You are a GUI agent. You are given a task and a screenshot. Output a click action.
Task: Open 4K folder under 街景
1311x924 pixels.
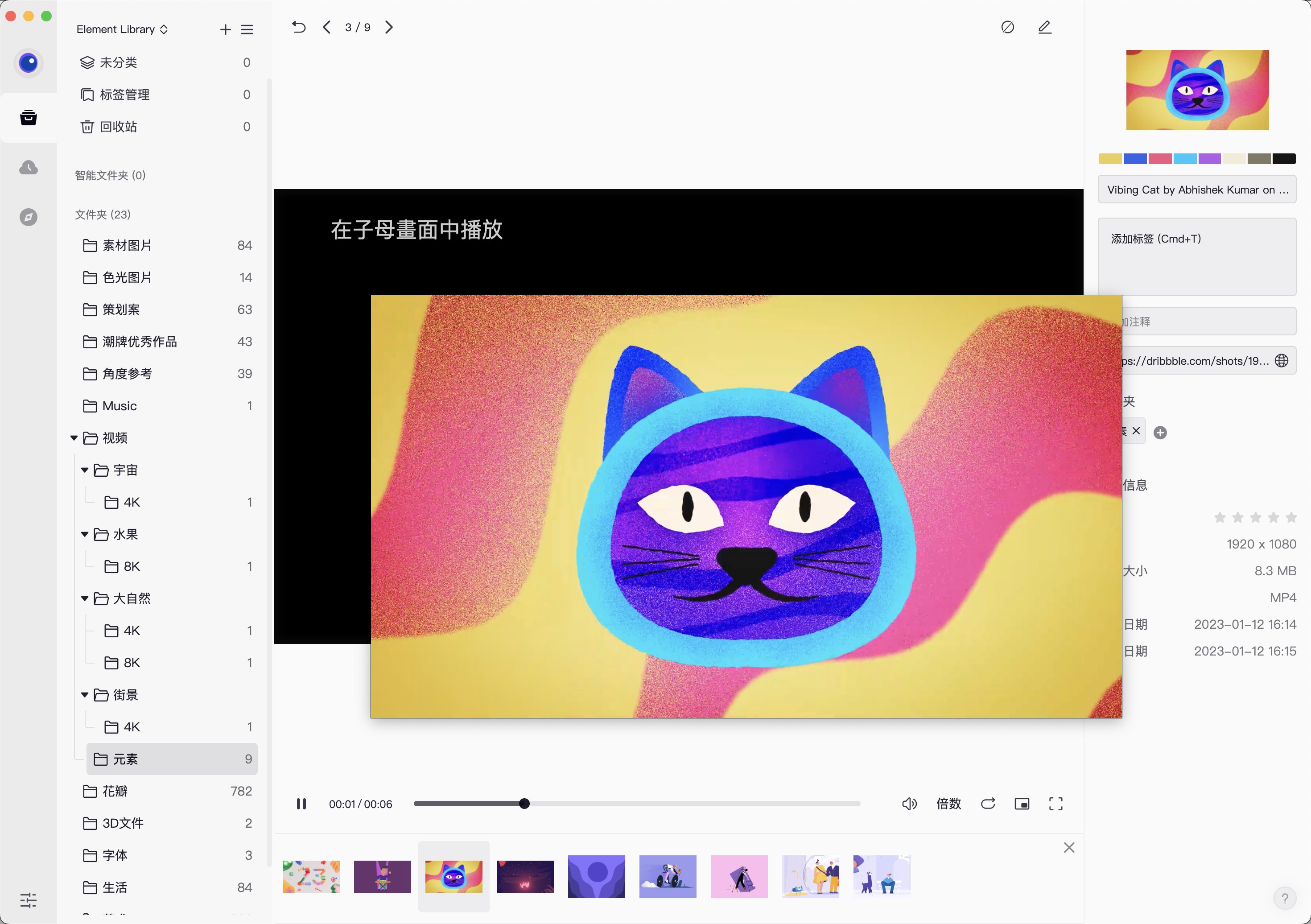[177, 726]
